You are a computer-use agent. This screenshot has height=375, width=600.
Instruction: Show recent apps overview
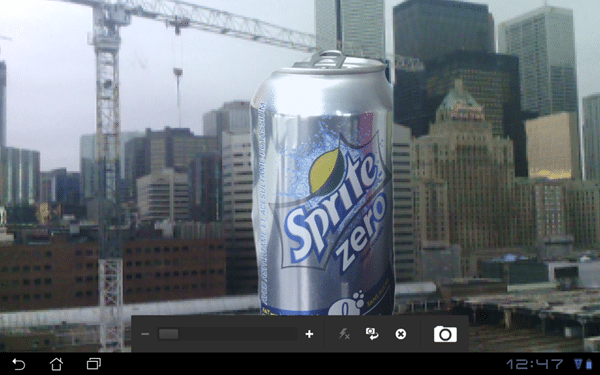[94, 364]
